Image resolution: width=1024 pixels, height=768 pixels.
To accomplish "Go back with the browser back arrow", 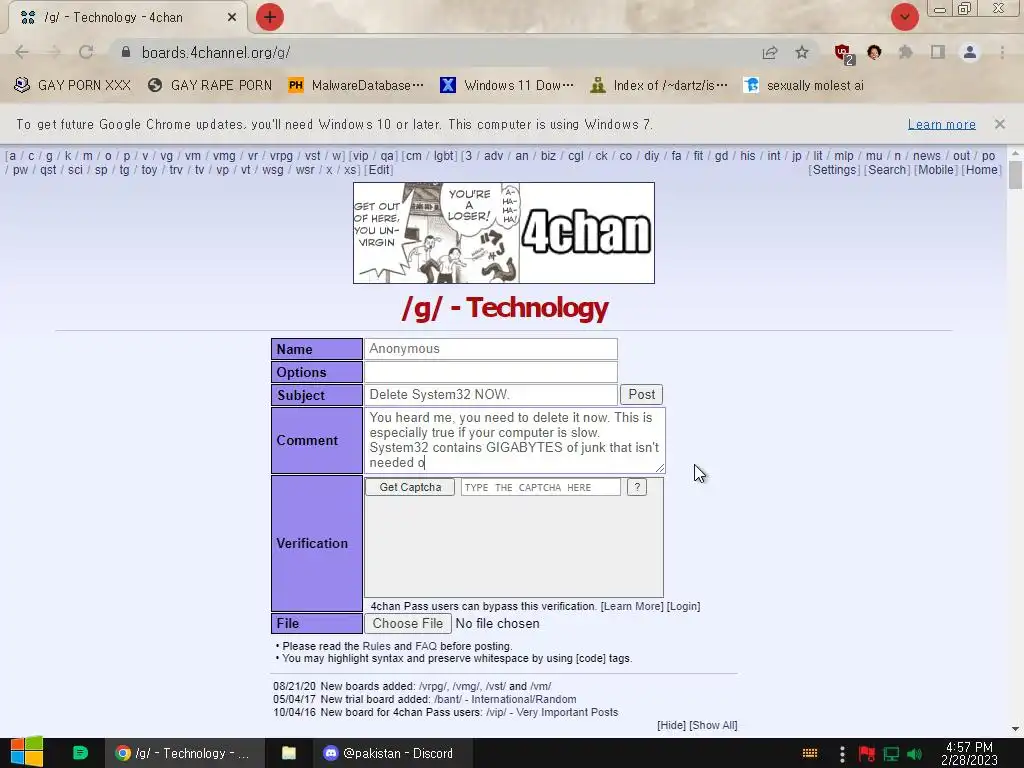I will [22, 52].
